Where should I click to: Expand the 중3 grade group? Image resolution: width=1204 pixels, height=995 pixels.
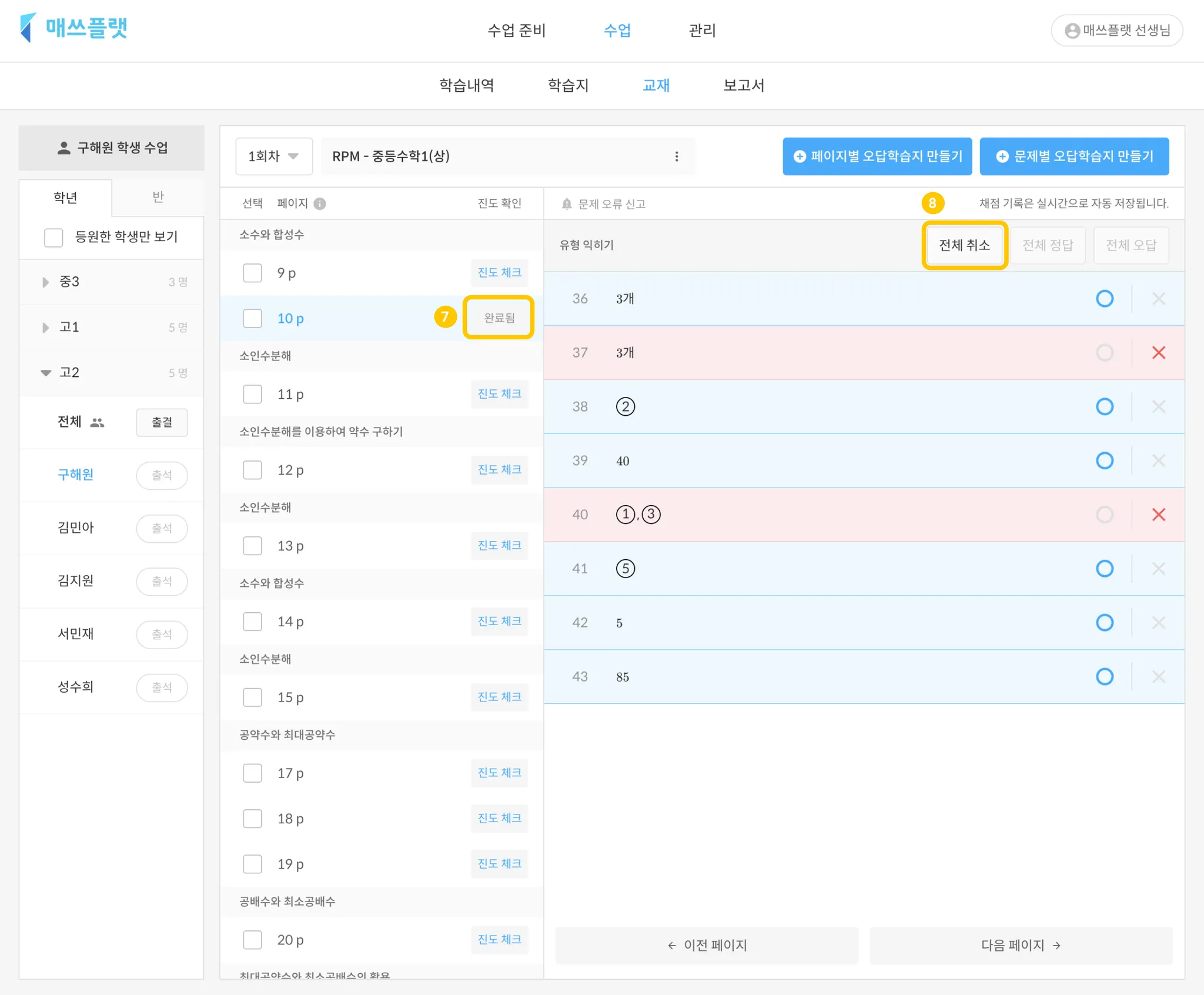click(46, 282)
